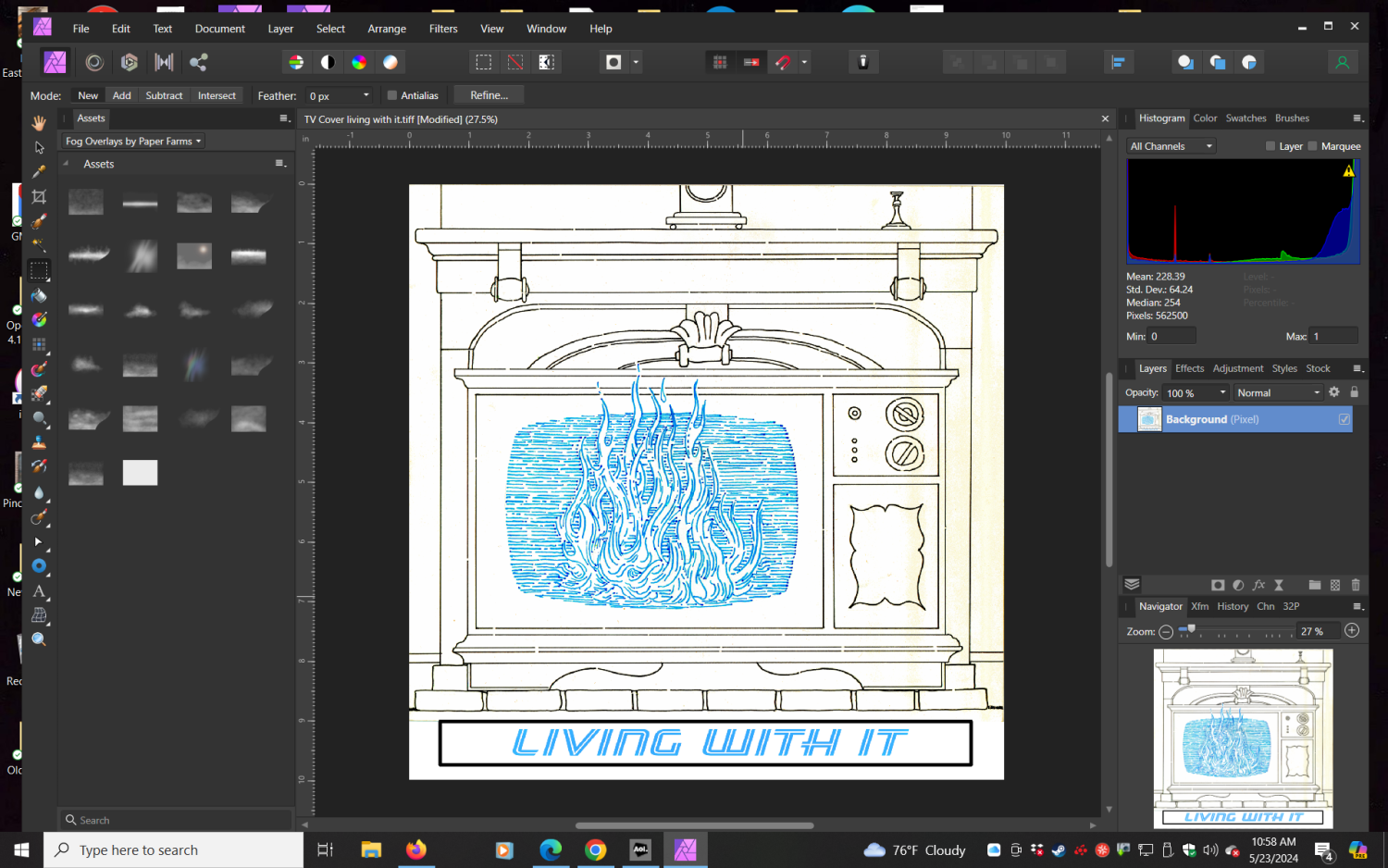This screenshot has height=868, width=1388.
Task: Click the Layer Effects fx icon
Action: click(x=1258, y=585)
